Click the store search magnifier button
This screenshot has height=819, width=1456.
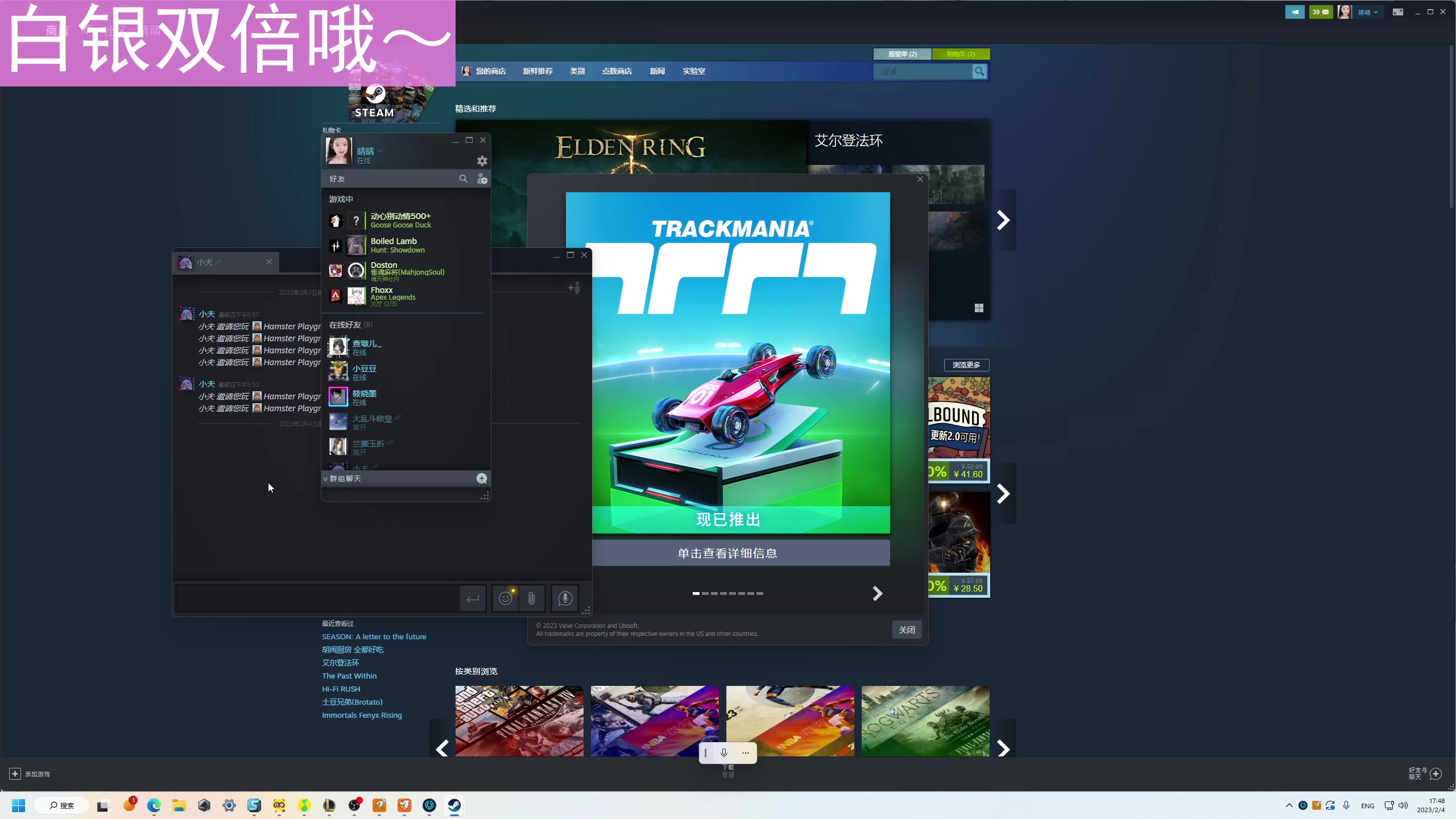tap(979, 71)
